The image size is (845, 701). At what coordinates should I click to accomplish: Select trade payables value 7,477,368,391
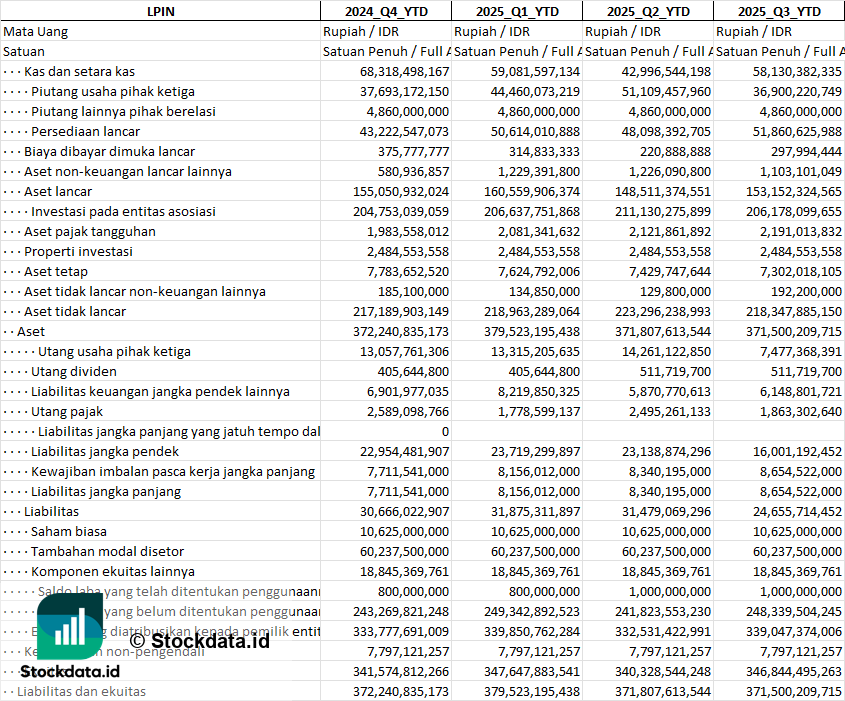801,352
